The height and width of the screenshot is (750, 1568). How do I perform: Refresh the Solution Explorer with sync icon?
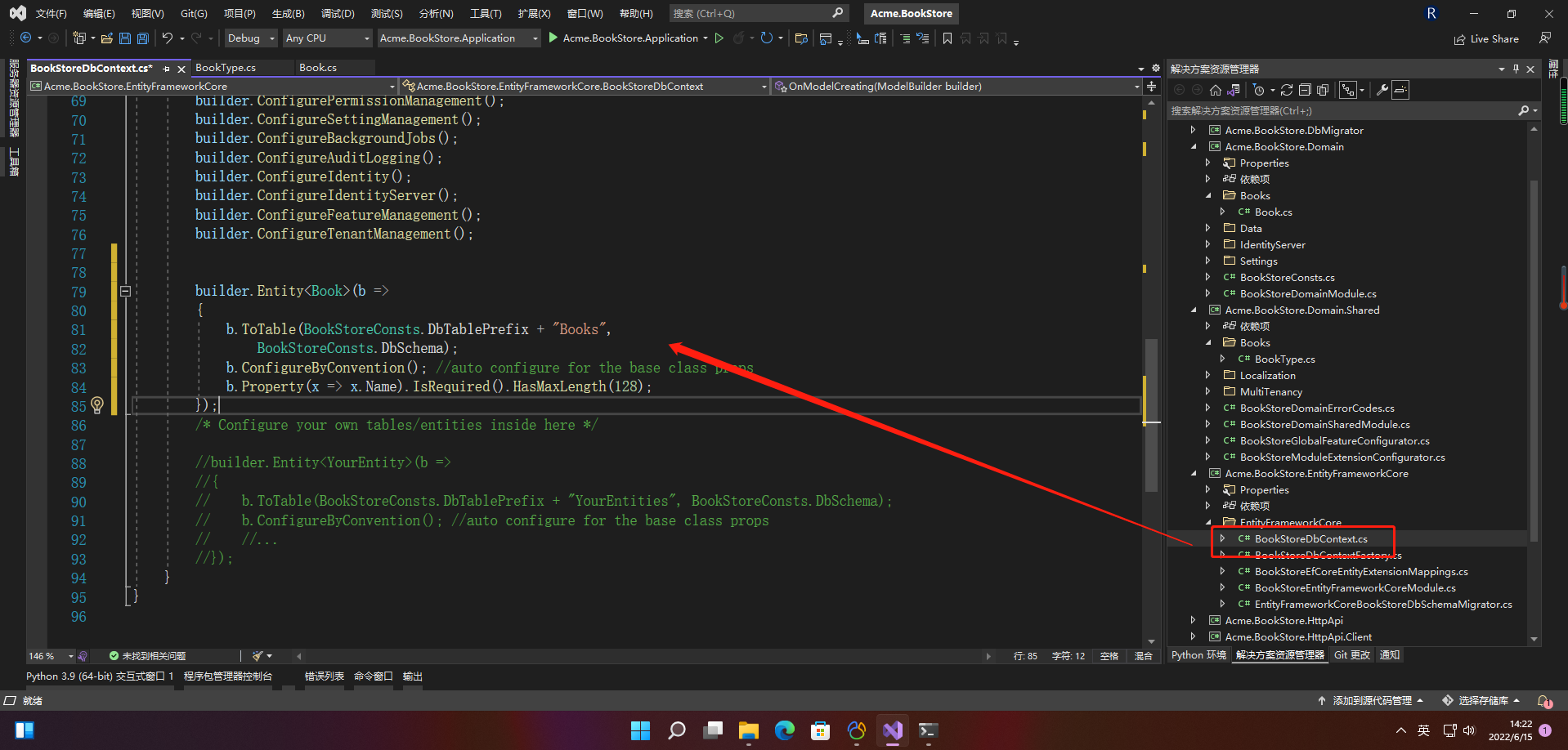coord(1287,90)
